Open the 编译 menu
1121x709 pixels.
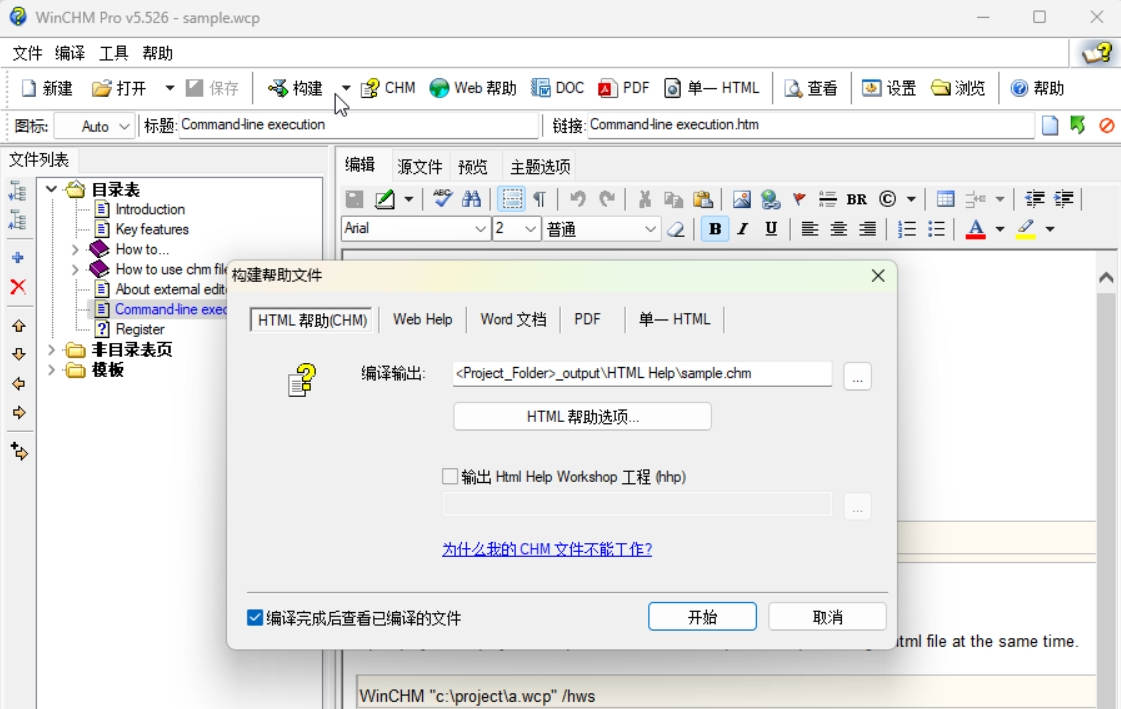[x=70, y=53]
